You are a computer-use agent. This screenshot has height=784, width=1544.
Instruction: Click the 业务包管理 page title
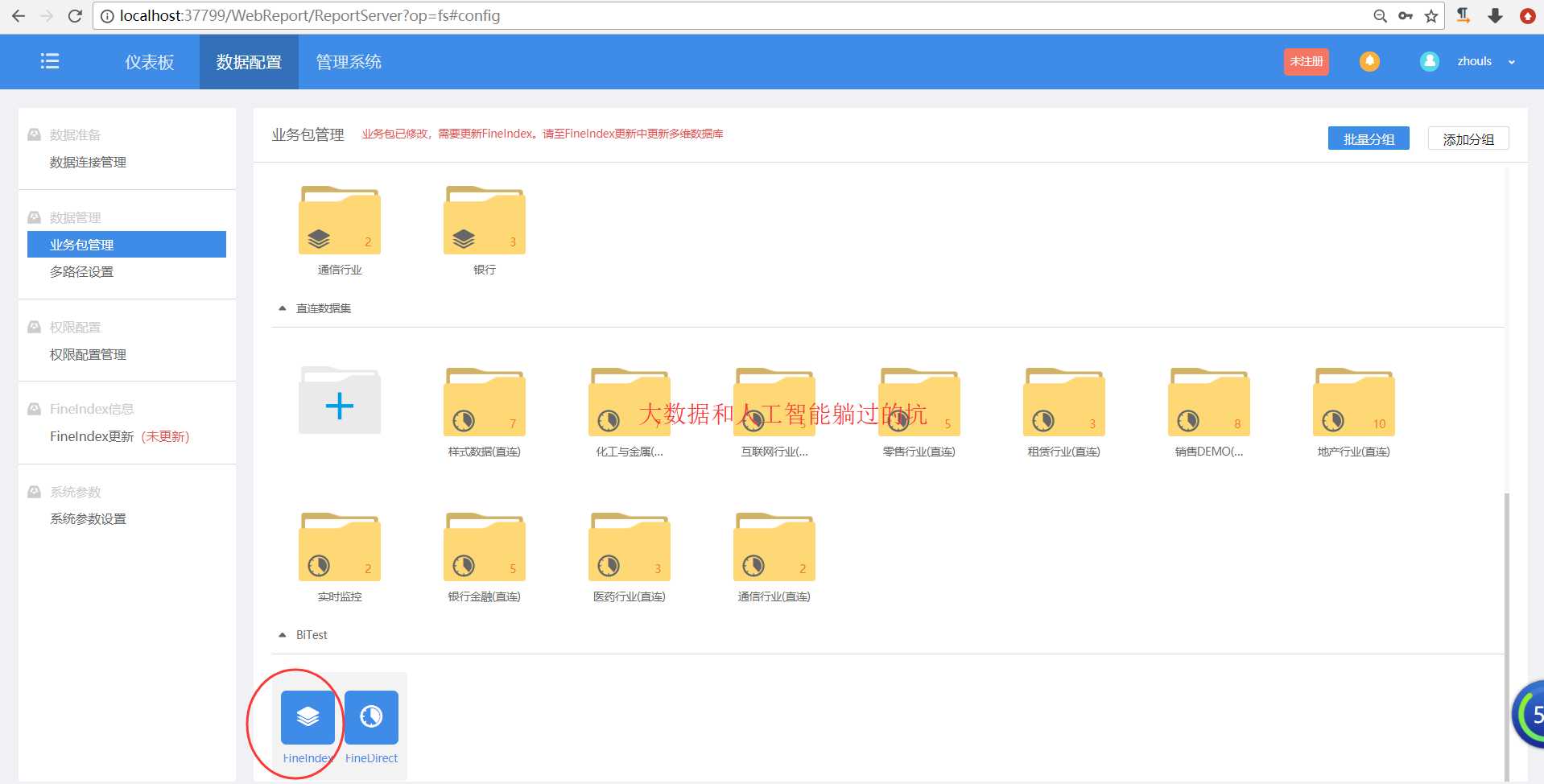pyautogui.click(x=308, y=134)
